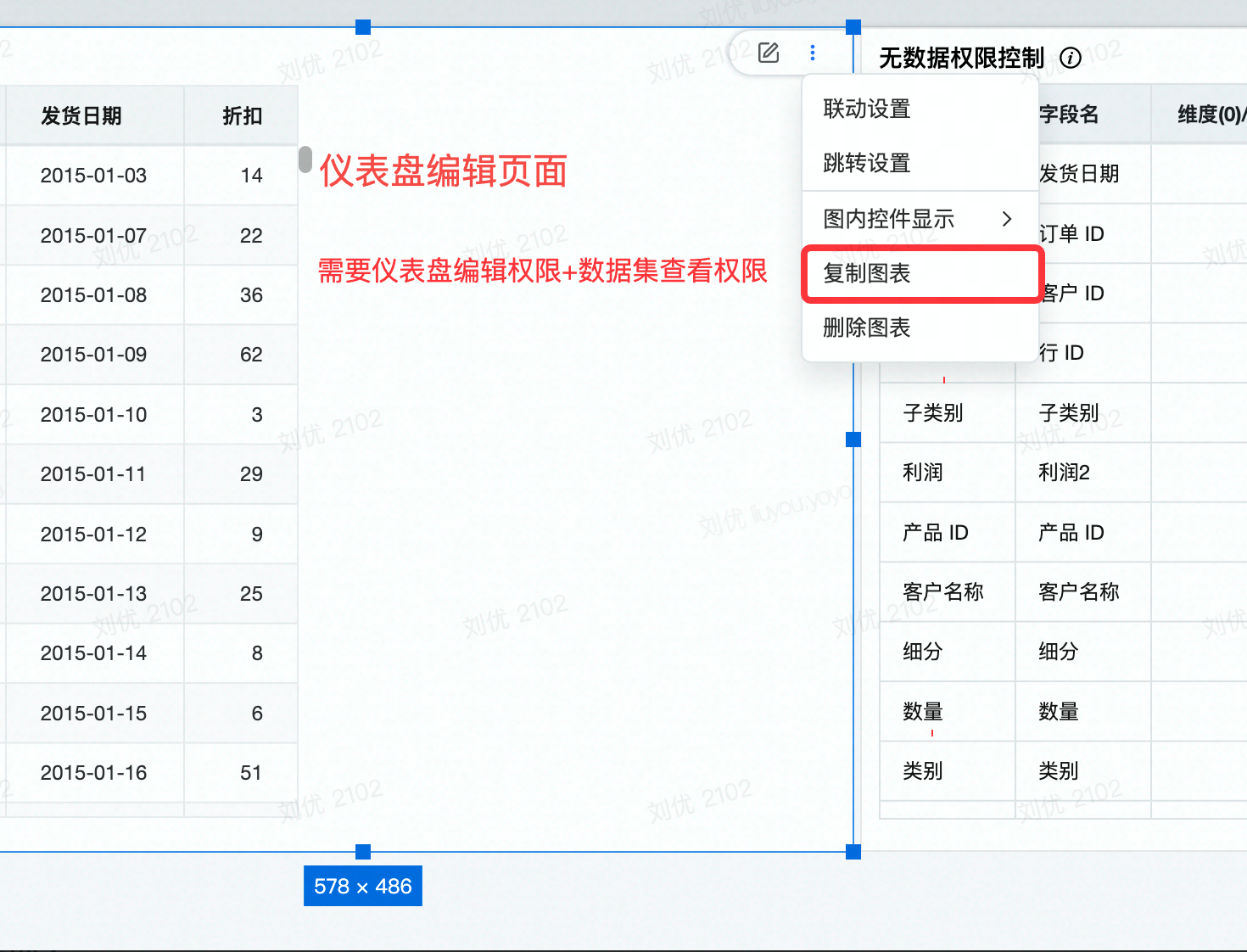Screen dimensions: 1247x952
Task: Select 删除图表 to remove the chart
Action: pos(866,328)
